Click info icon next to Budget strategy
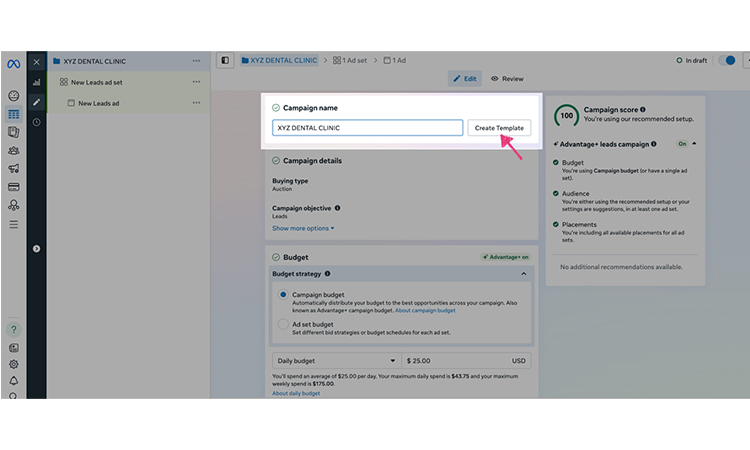 [x=328, y=274]
